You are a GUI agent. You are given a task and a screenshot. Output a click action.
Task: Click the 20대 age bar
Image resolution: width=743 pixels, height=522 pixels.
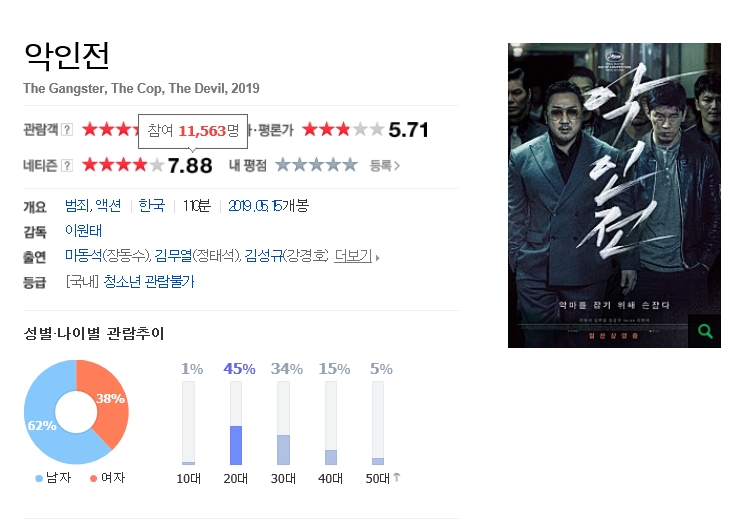[236, 423]
